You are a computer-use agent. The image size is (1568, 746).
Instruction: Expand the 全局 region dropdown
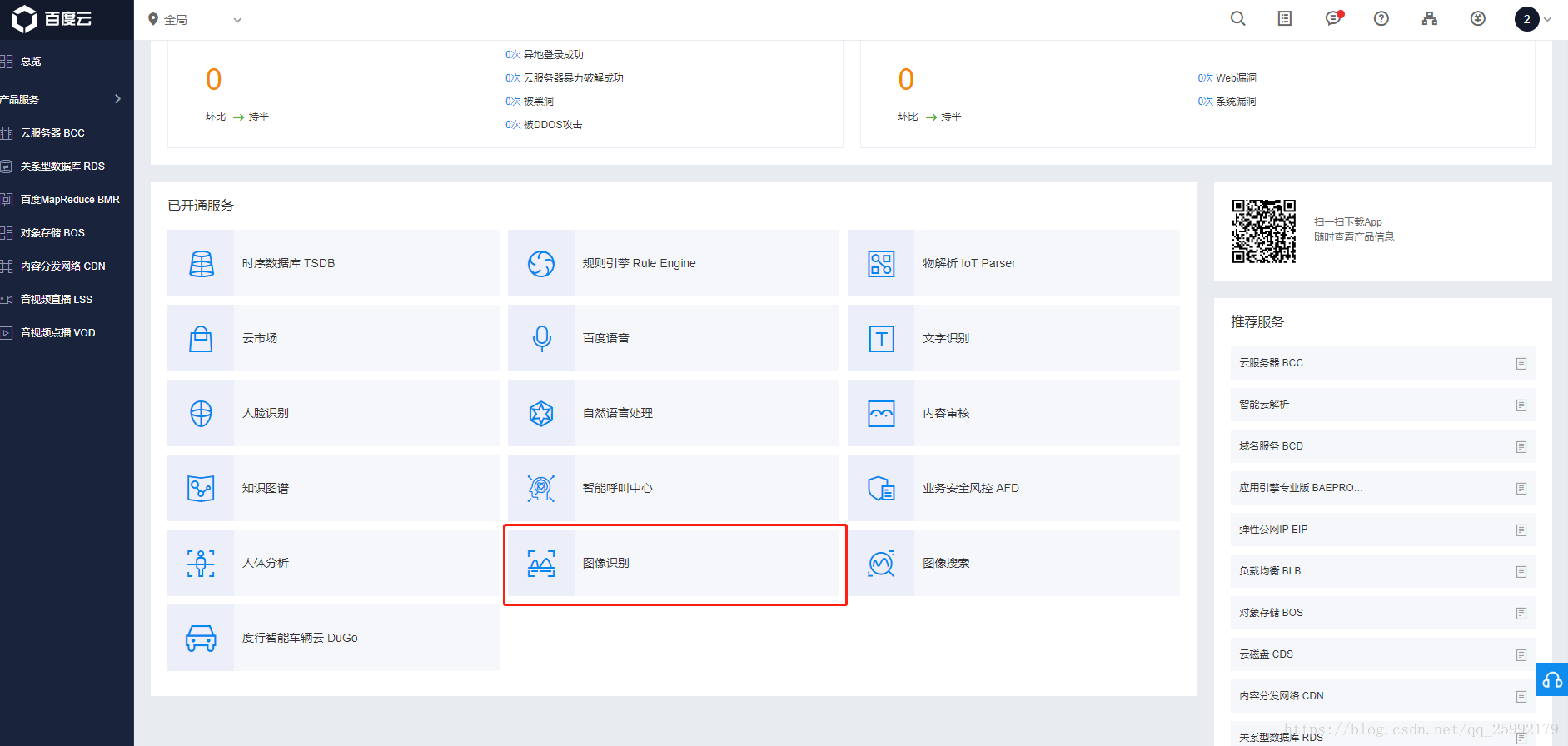[x=195, y=20]
